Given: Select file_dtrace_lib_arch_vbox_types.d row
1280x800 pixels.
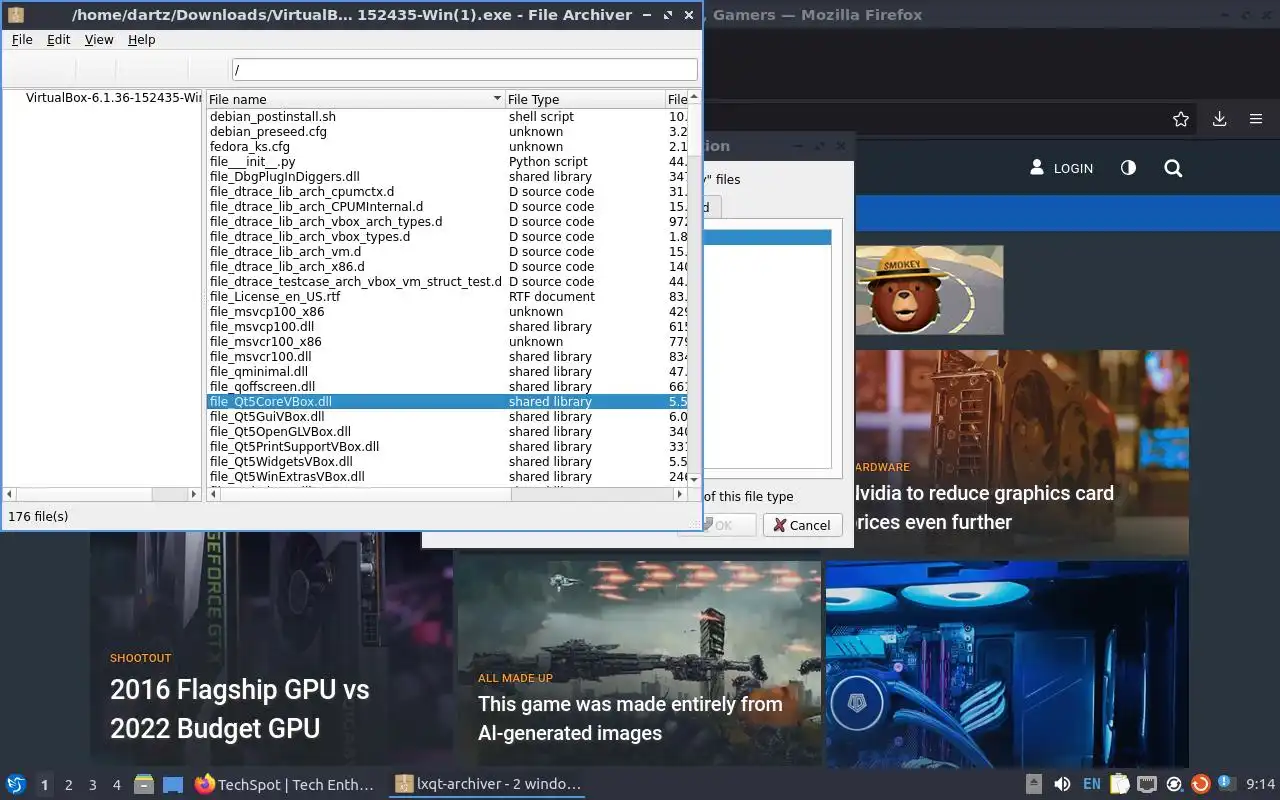Looking at the screenshot, I should coord(447,237).
